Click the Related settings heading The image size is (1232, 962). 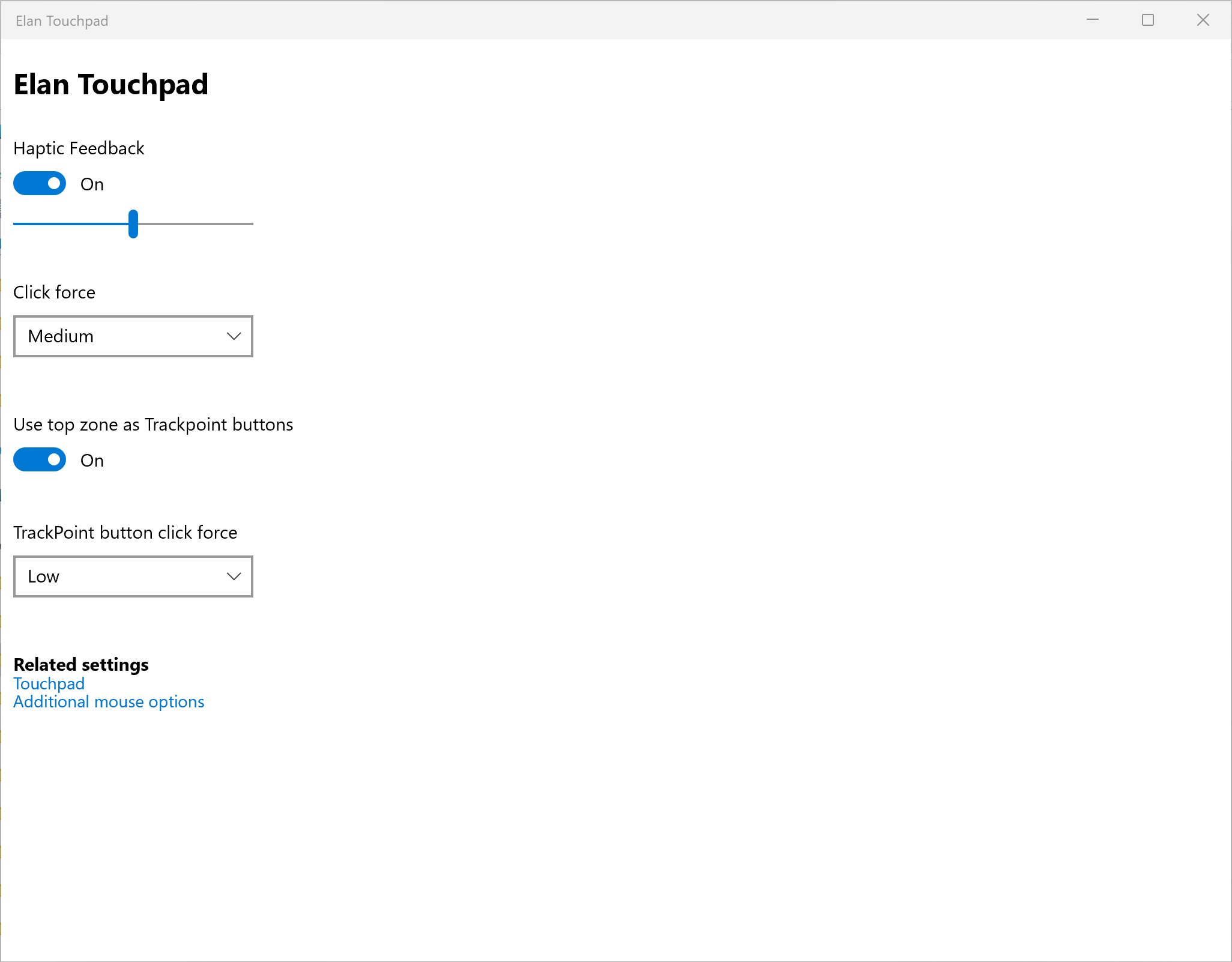tap(81, 665)
